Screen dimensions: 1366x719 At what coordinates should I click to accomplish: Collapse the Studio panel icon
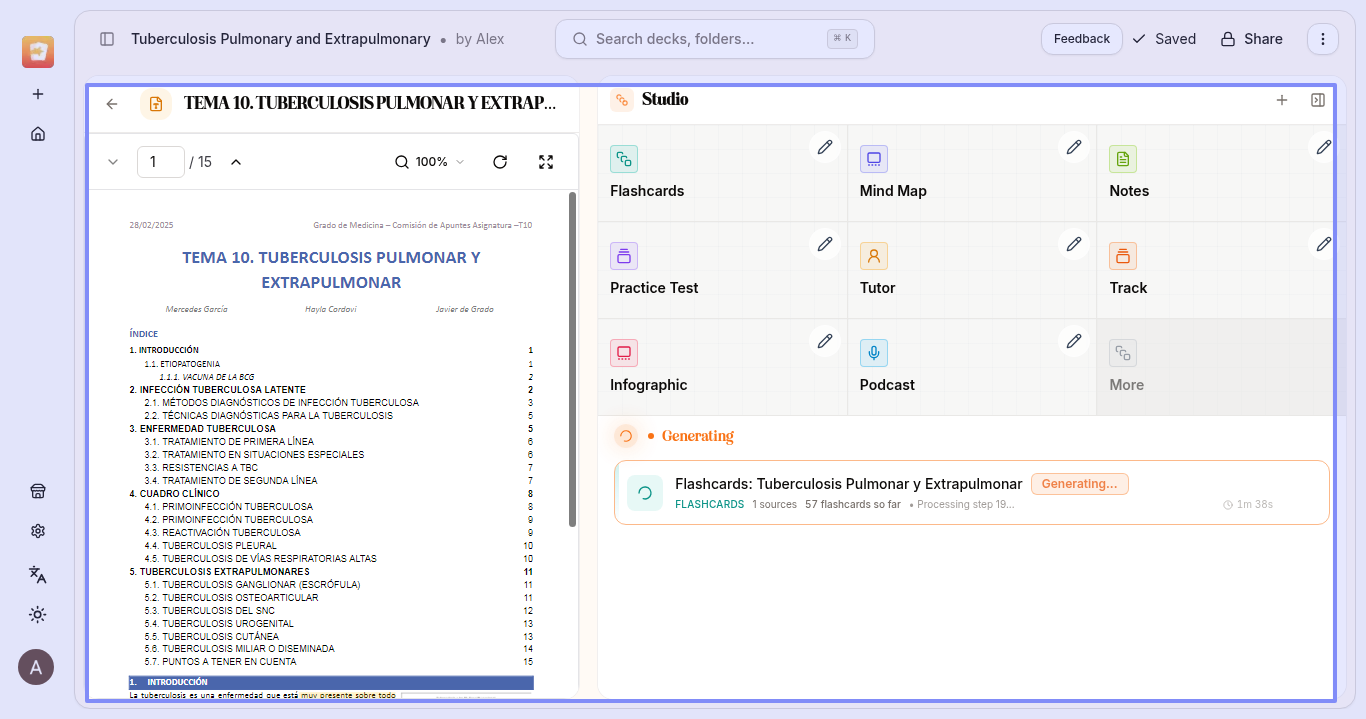coord(1318,100)
